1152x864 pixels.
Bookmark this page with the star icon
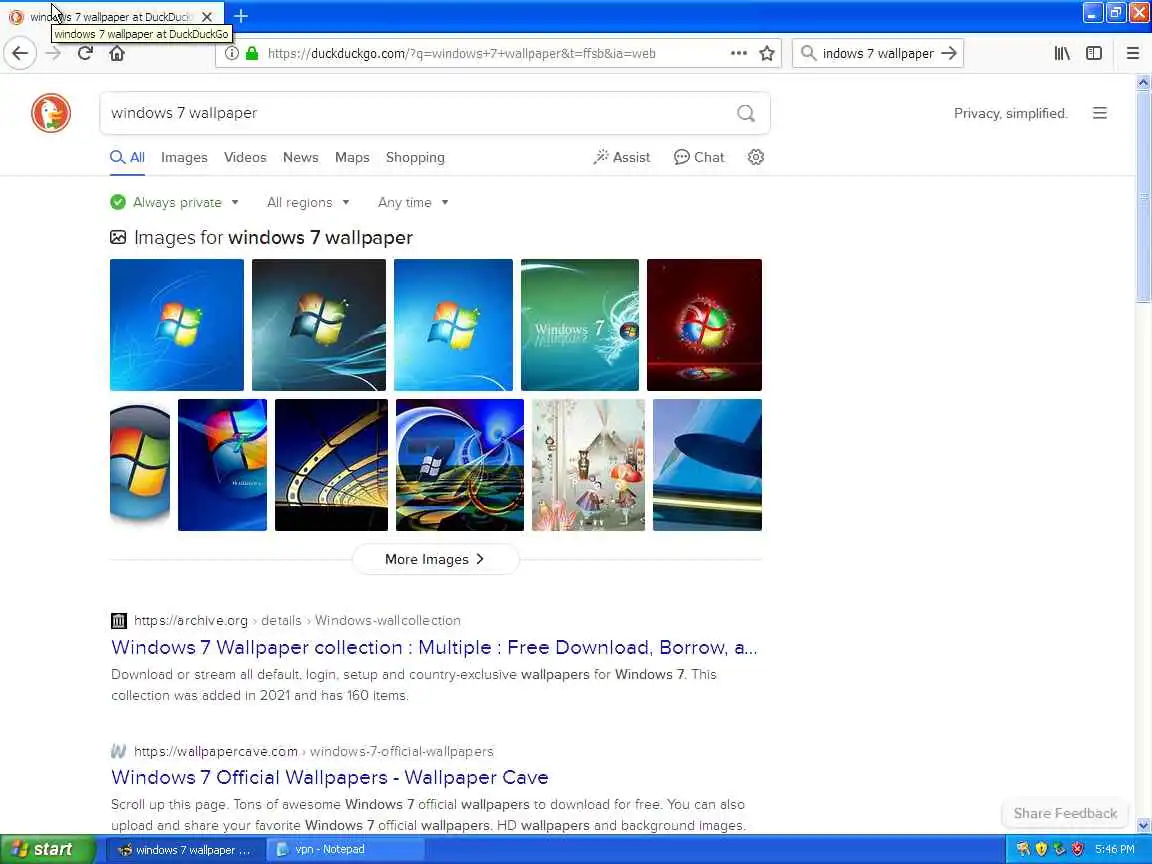pos(766,53)
